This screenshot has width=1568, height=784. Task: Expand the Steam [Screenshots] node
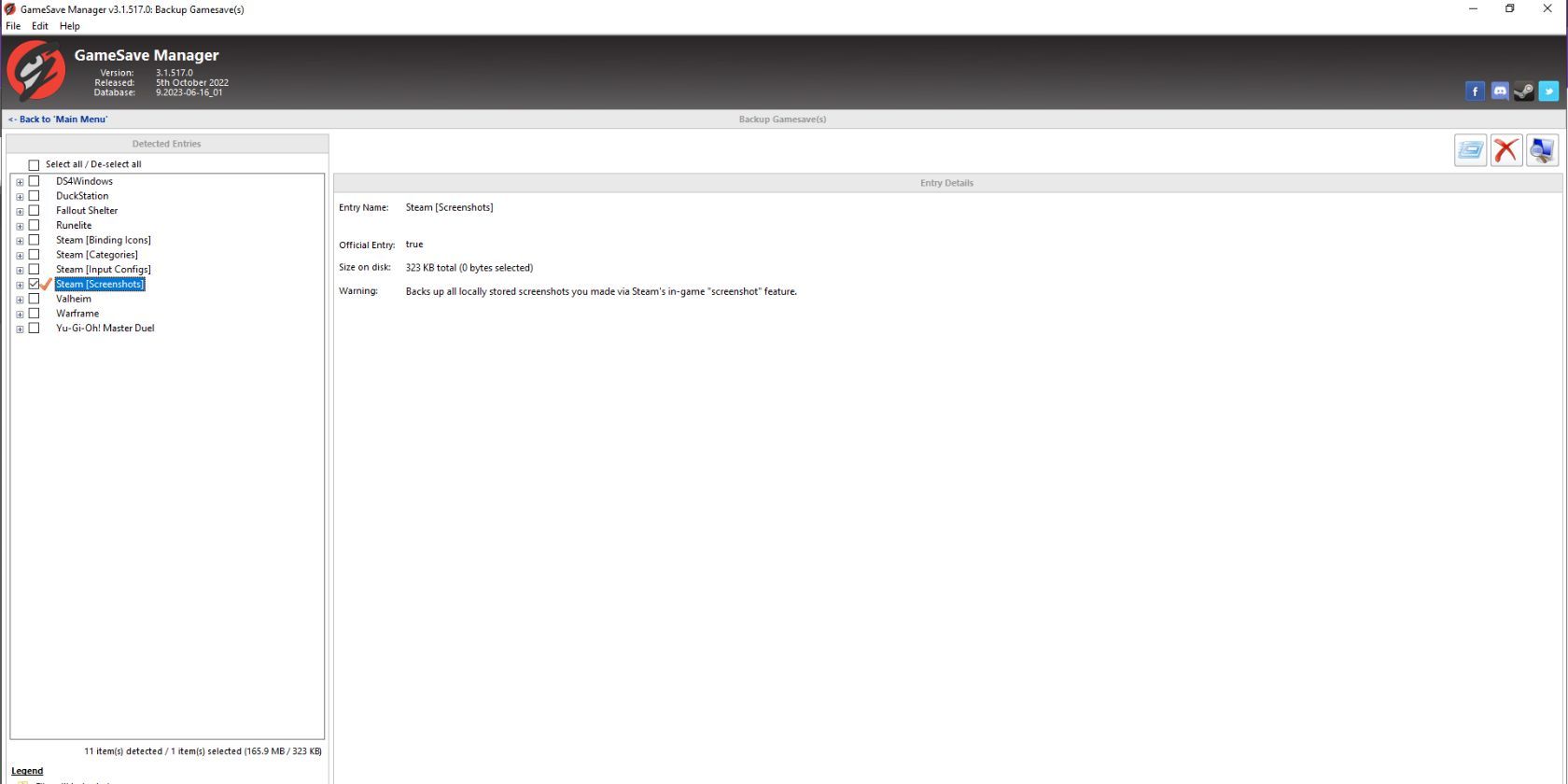tap(20, 285)
